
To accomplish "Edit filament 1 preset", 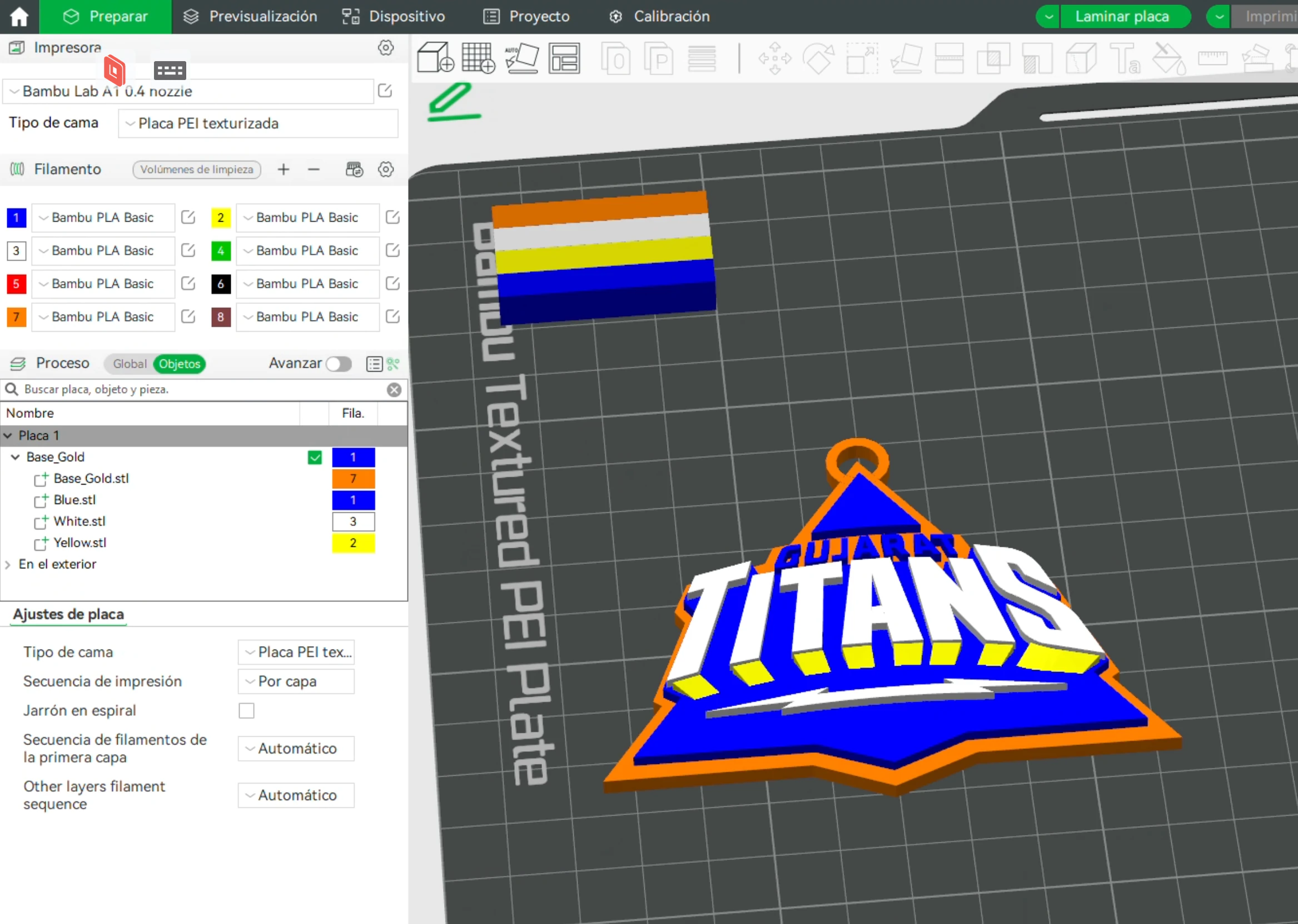I will (188, 217).
